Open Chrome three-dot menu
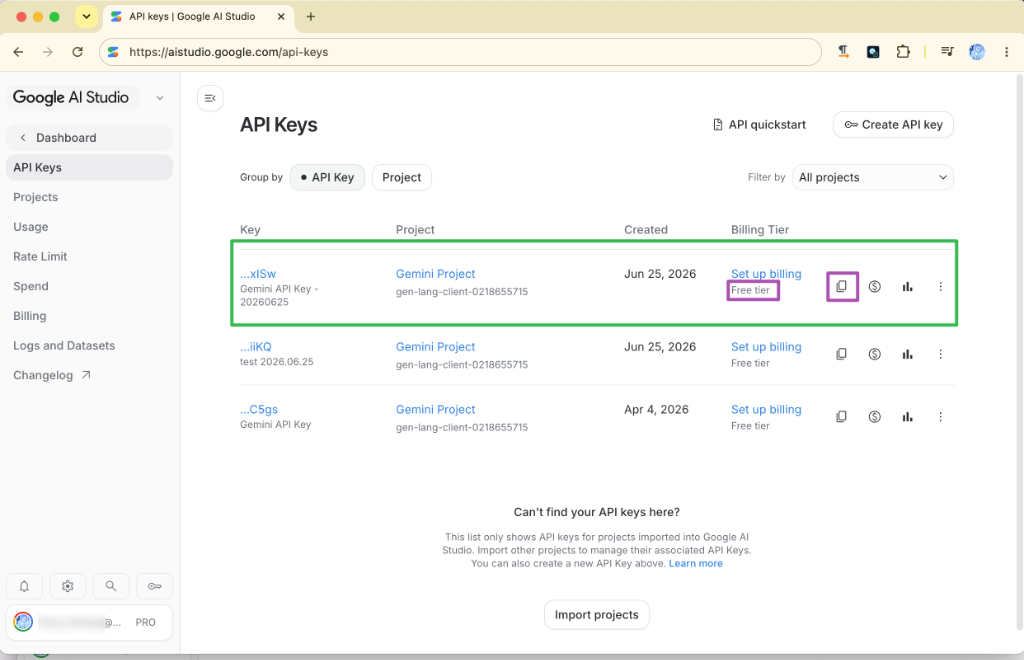 (x=1006, y=52)
